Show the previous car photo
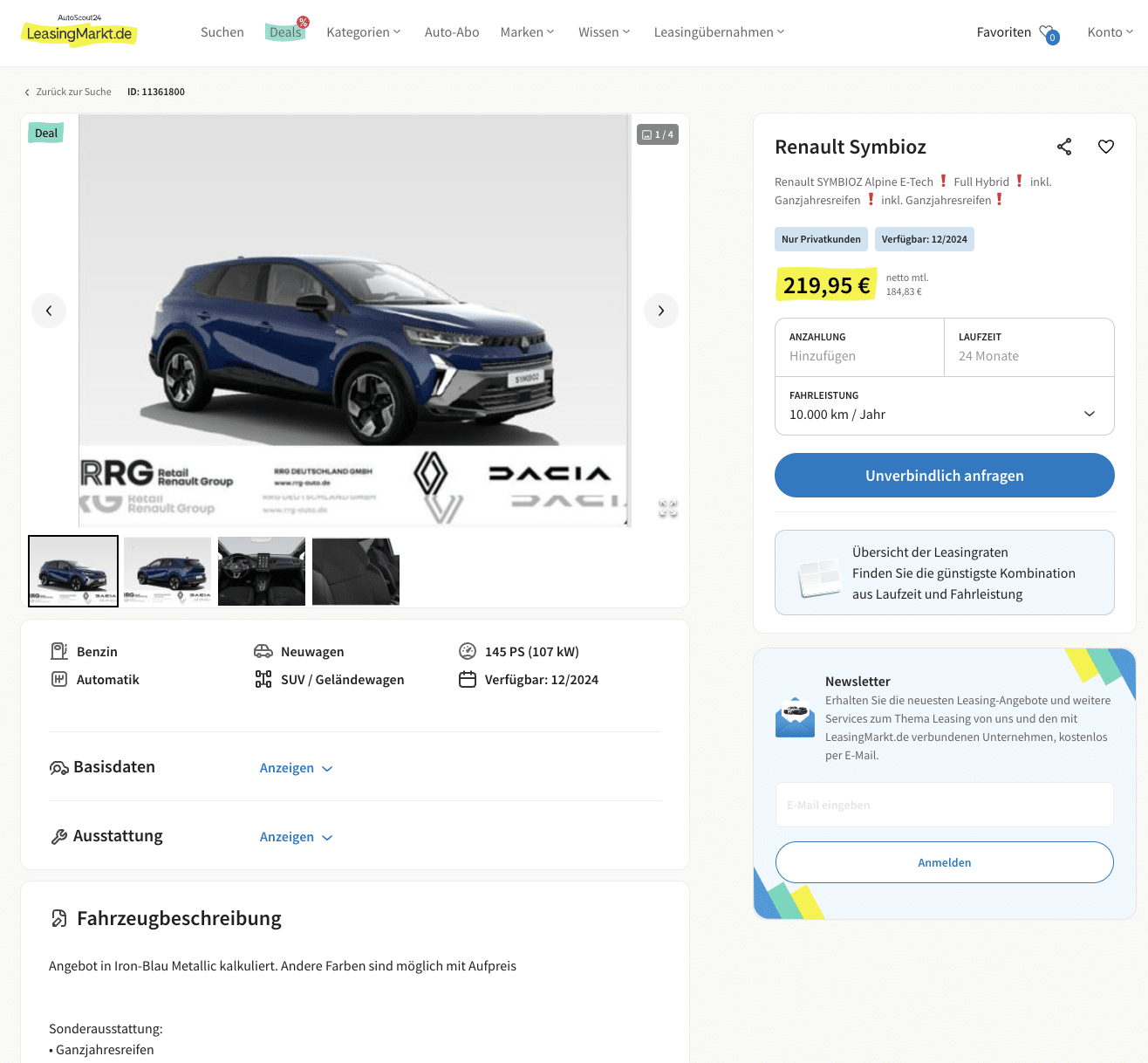1148x1063 pixels. 49,311
